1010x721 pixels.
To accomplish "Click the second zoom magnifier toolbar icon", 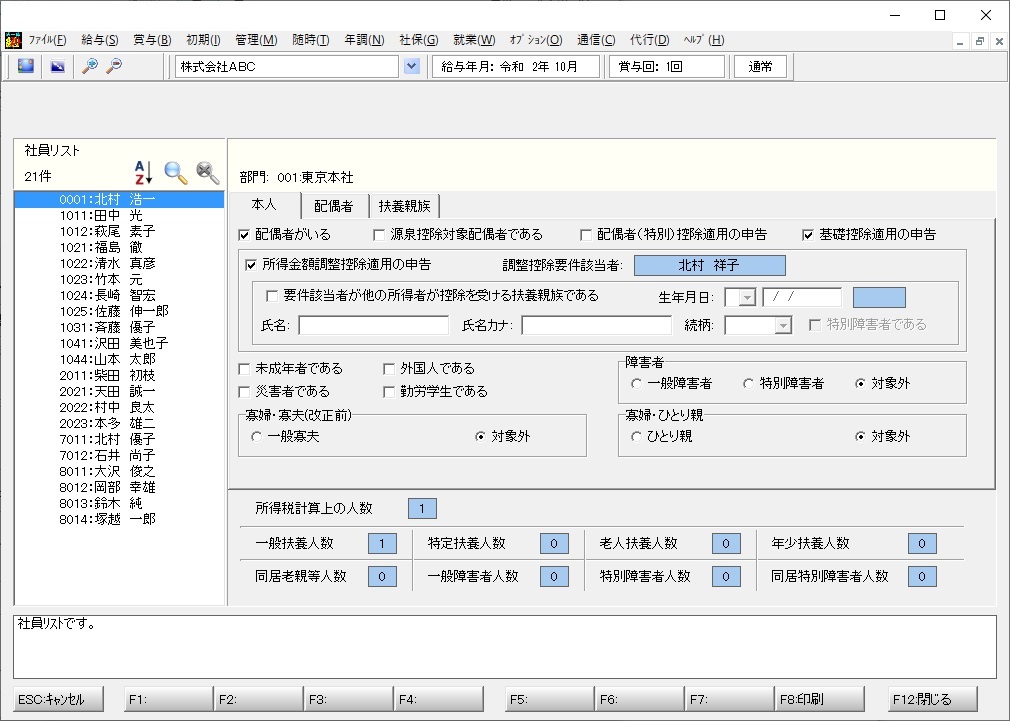I will [114, 66].
